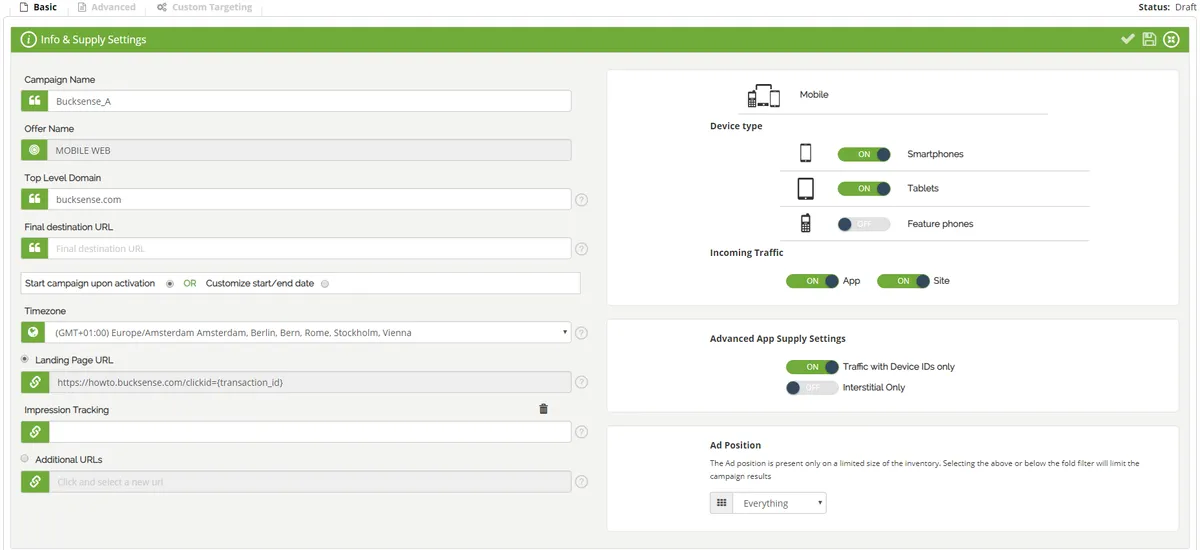The height and width of the screenshot is (550, 1200).
Task: Click the smartphone device icon
Action: point(806,154)
